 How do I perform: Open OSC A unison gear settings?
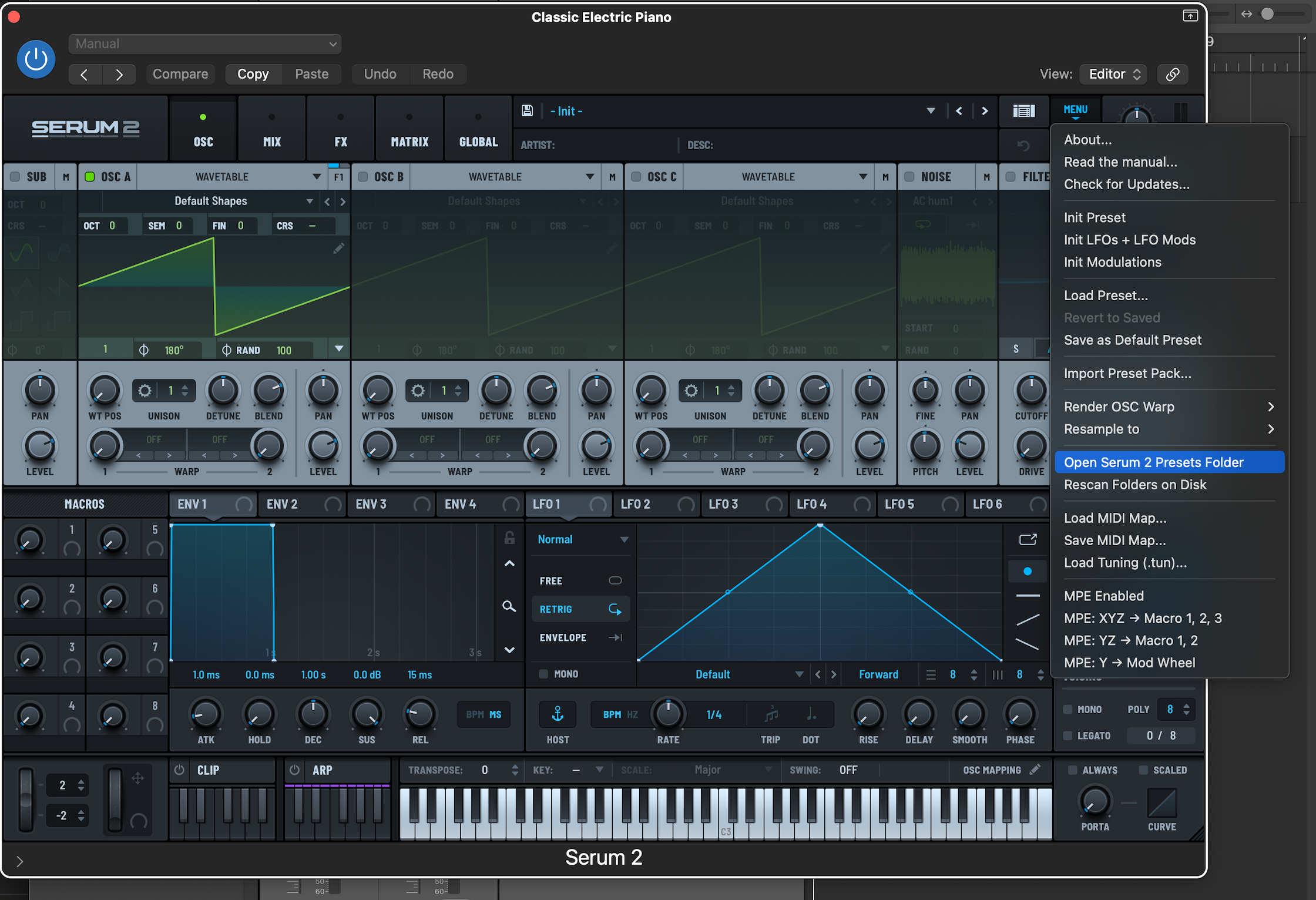(145, 391)
